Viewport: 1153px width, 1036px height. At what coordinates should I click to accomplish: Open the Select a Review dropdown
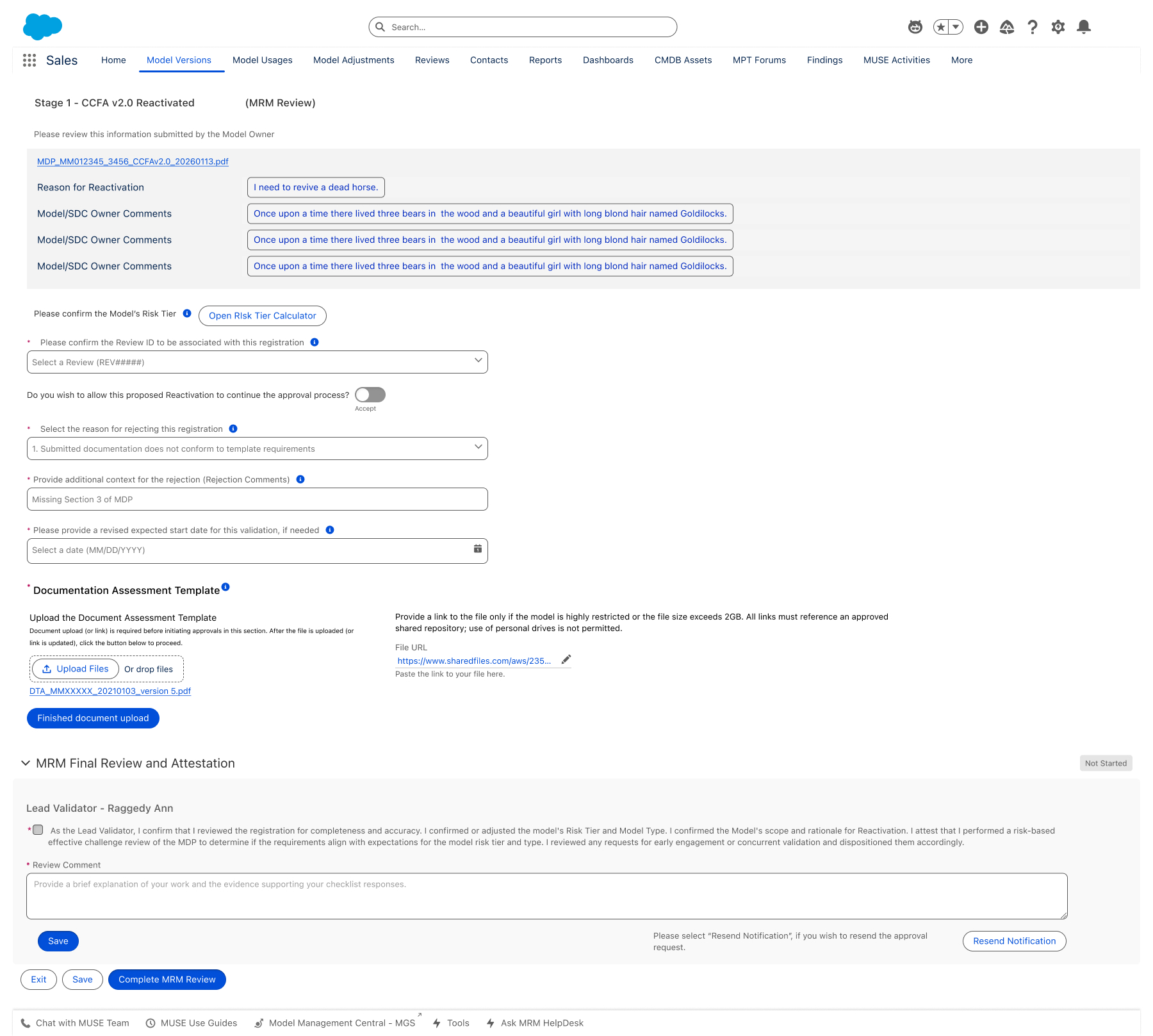click(258, 362)
